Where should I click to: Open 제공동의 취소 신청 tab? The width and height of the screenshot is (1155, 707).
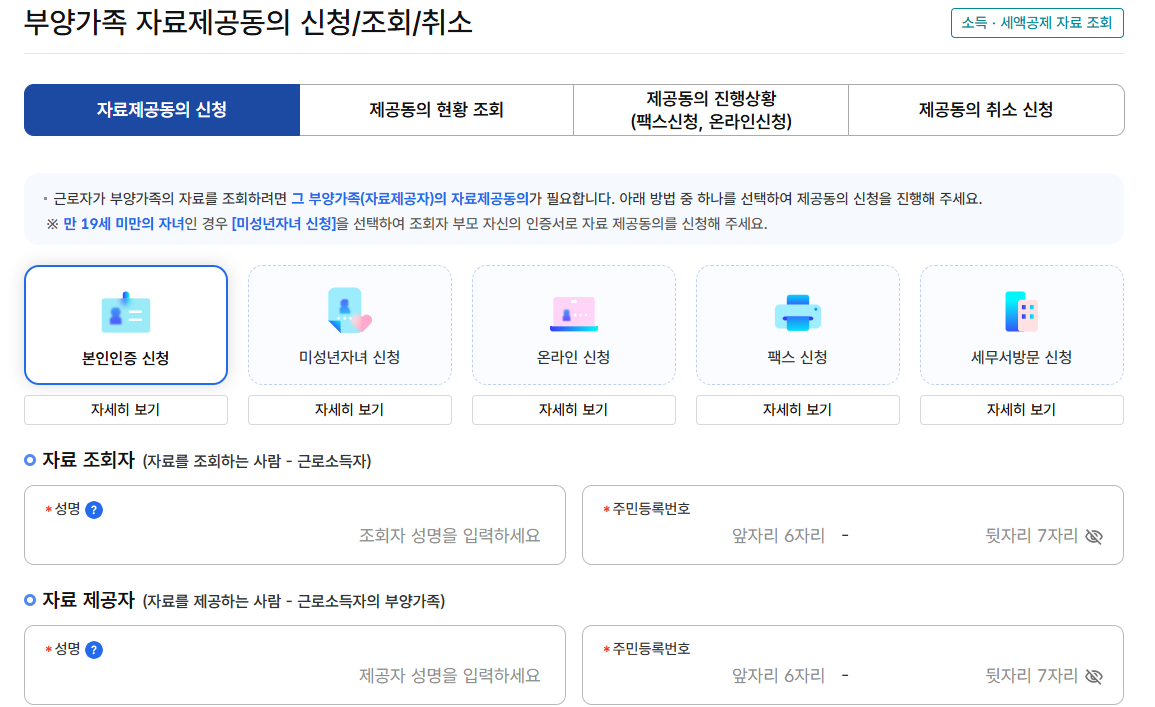tap(986, 110)
